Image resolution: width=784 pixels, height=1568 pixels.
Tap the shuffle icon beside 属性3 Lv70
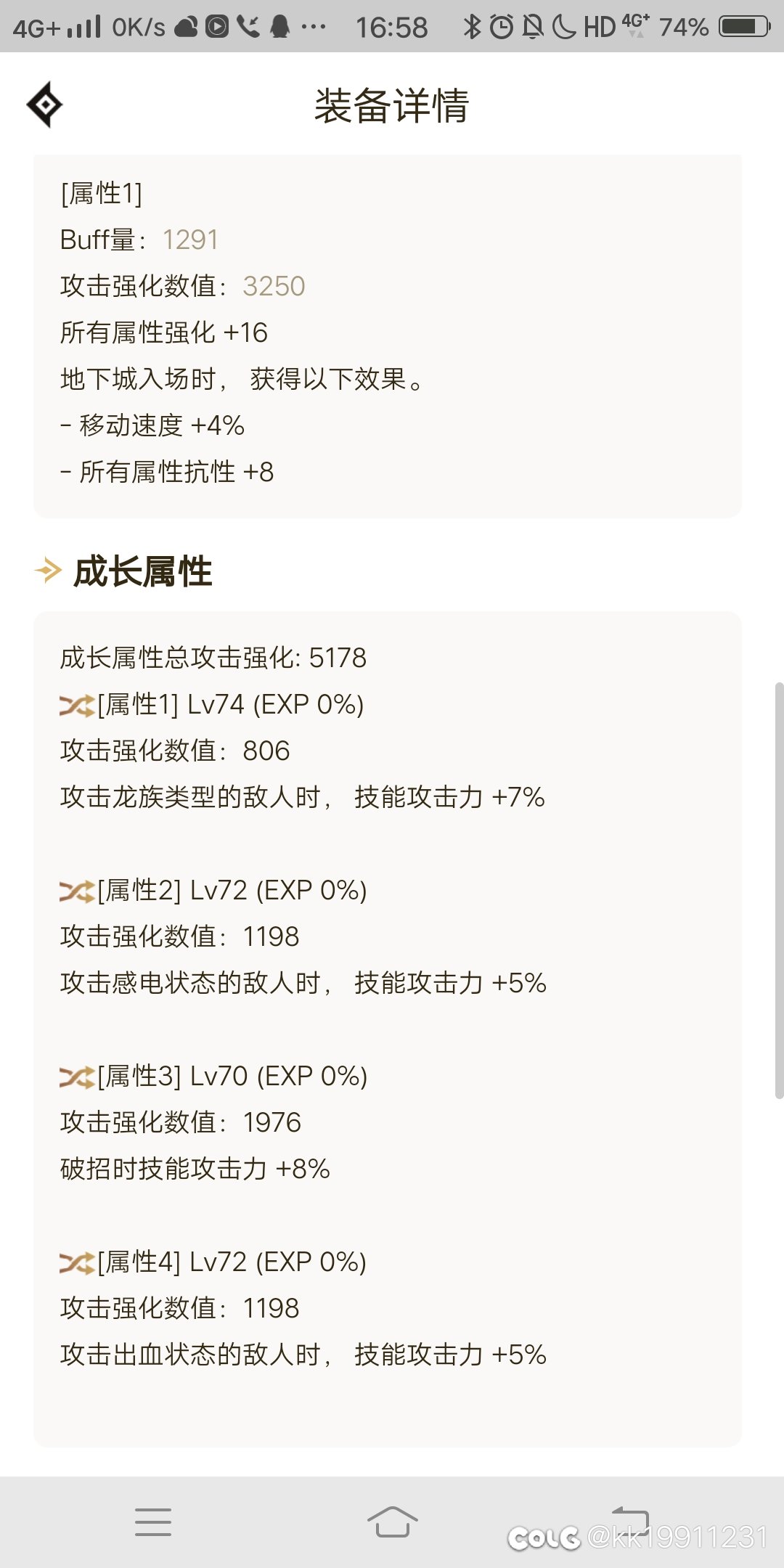pyautogui.click(x=77, y=1077)
